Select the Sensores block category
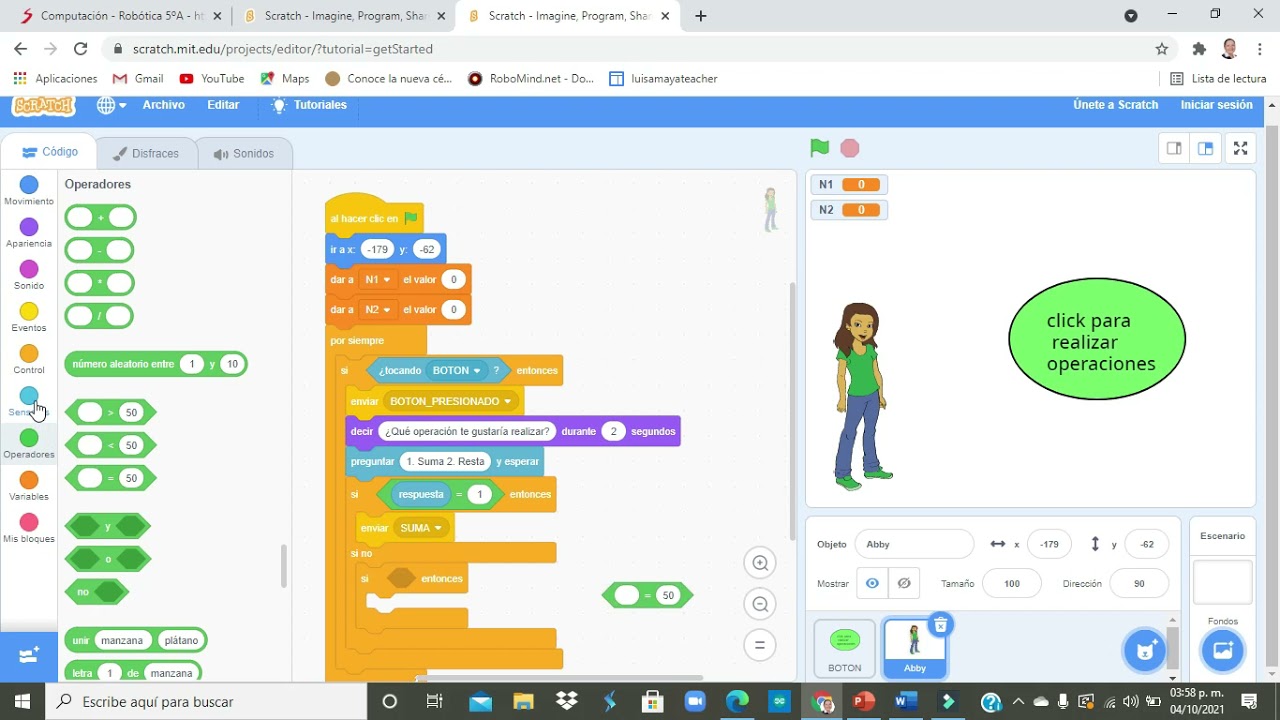This screenshot has width=1280, height=720. 29,401
